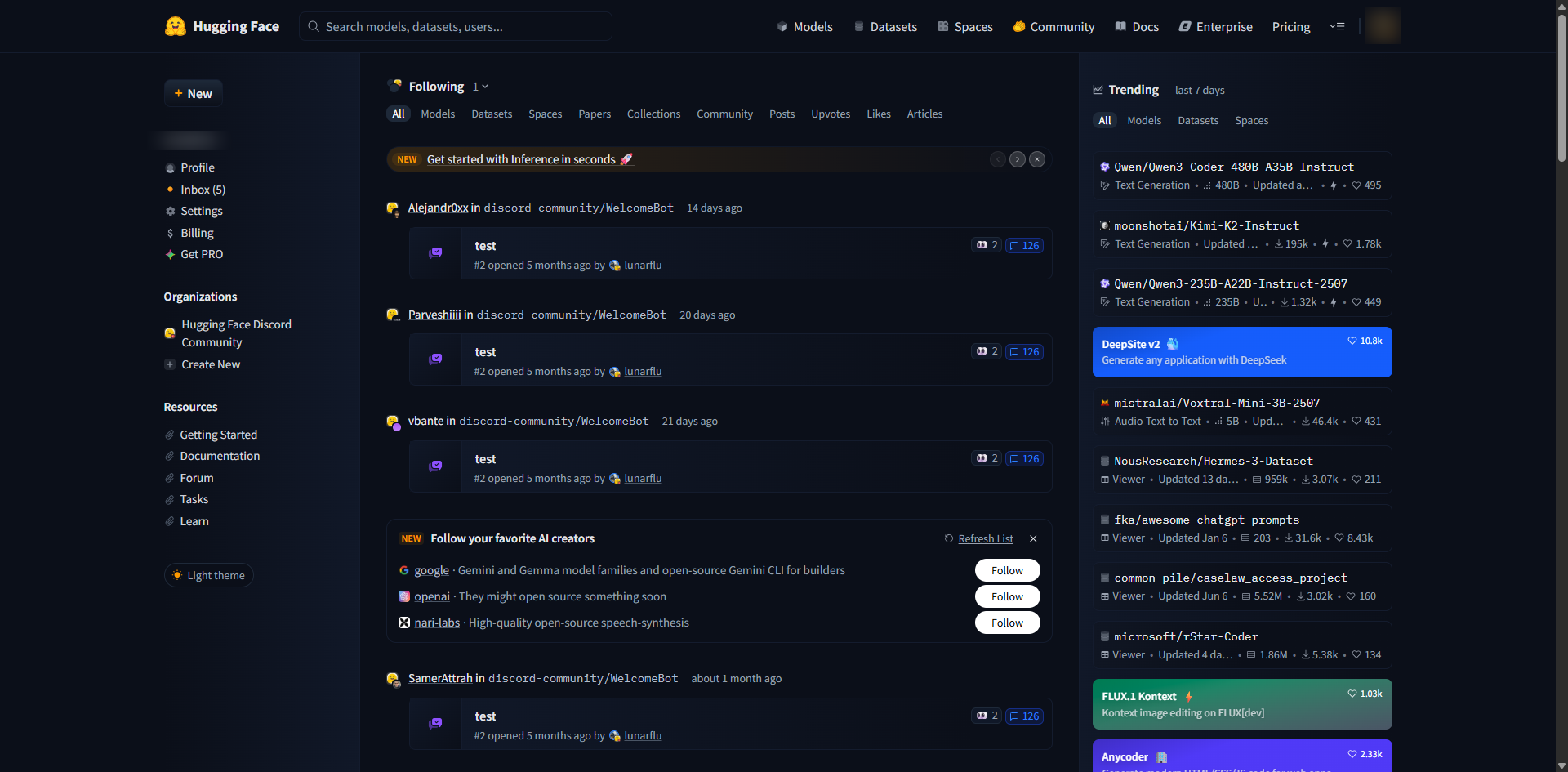Image resolution: width=1568 pixels, height=772 pixels.
Task: Click the openai organization icon
Action: coord(404,596)
